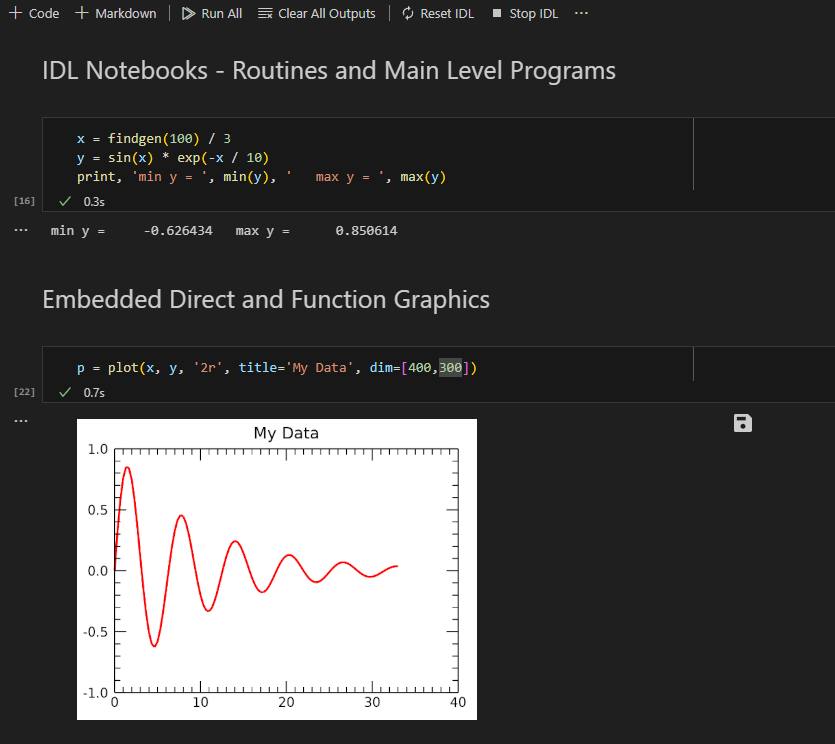835x744 pixels.
Task: Click the green checkmark of cell 16
Action: [x=65, y=201]
